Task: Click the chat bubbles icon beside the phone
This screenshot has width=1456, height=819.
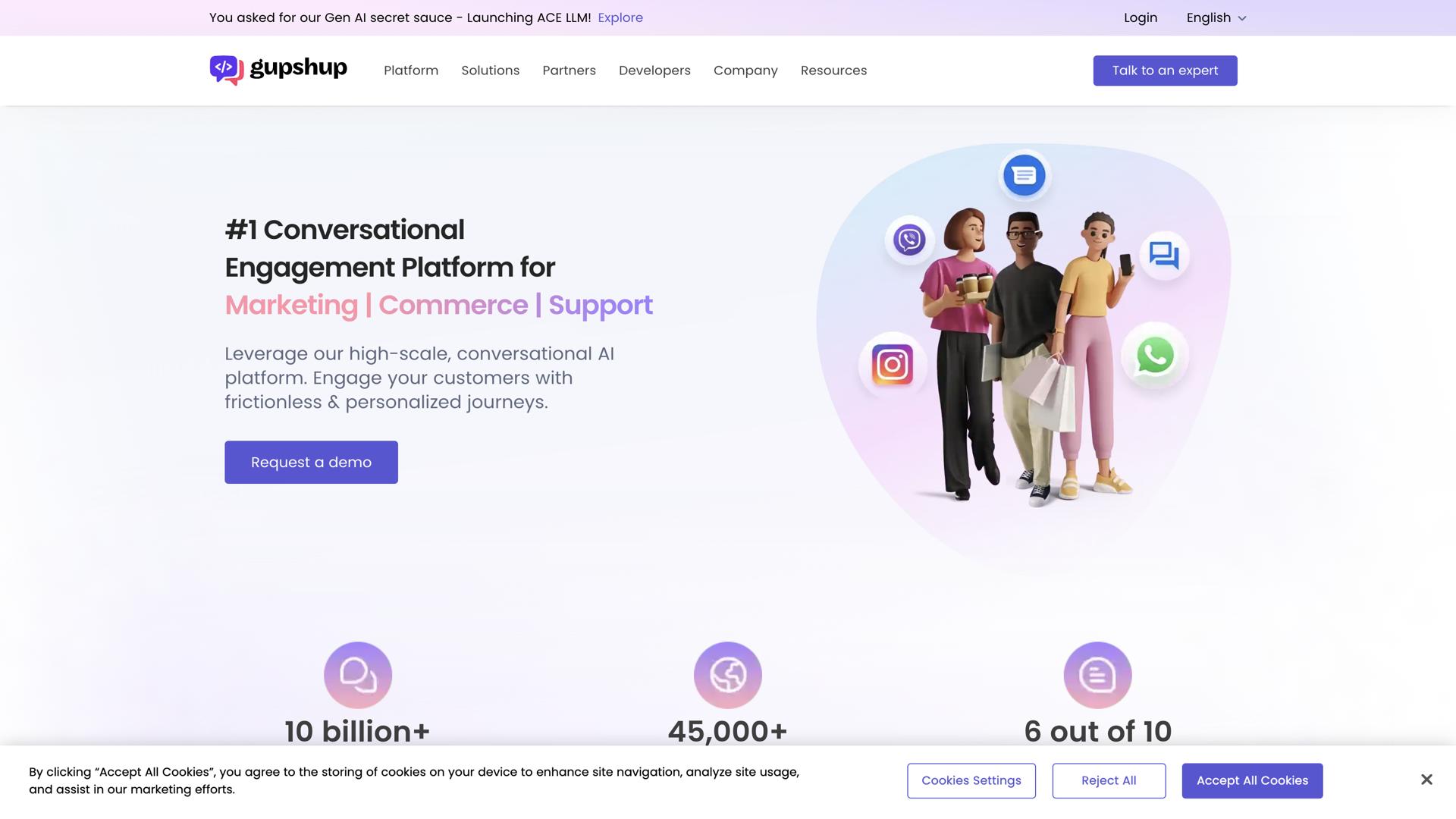Action: pos(1164,256)
